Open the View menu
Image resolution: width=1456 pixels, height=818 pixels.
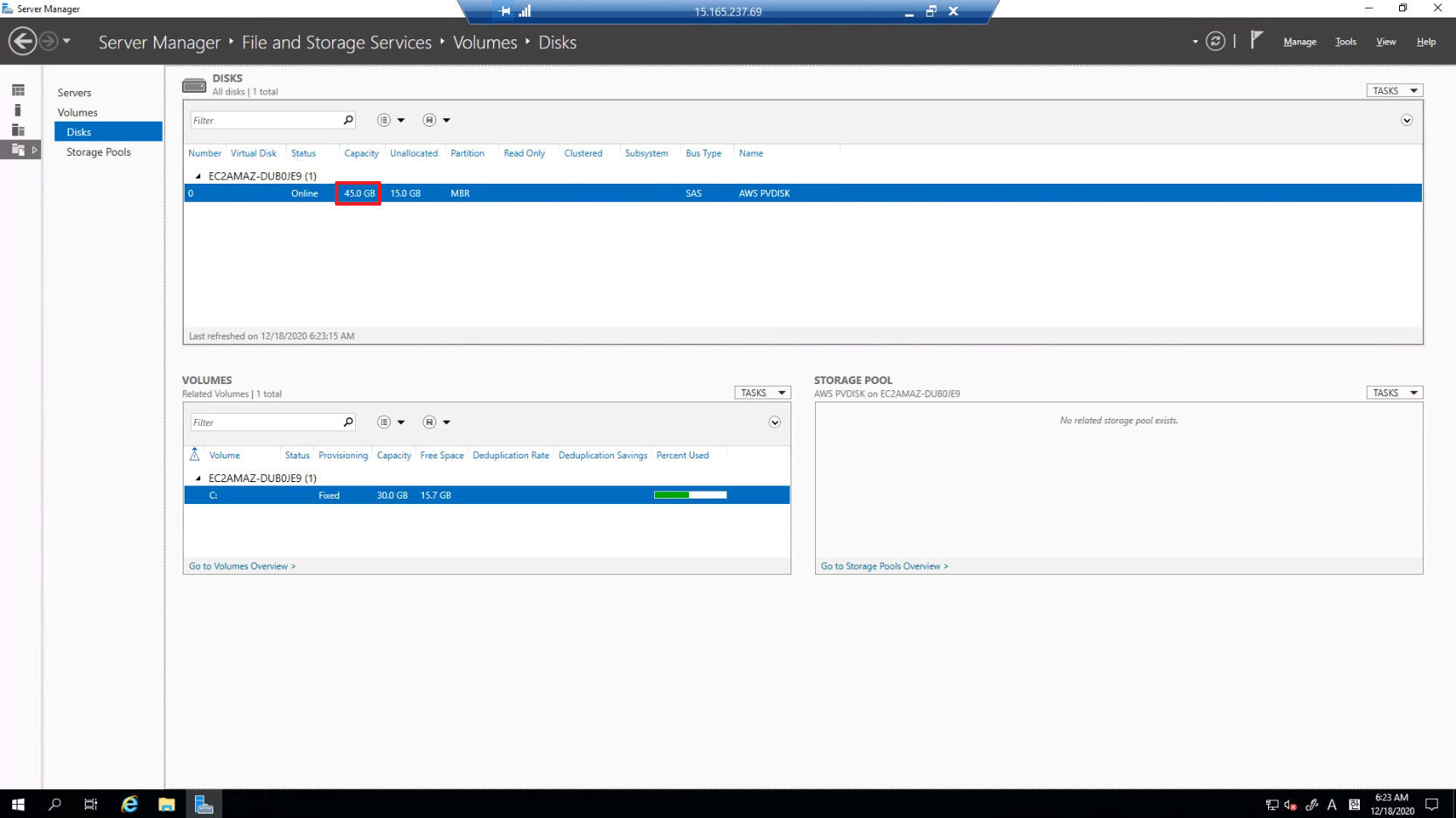(x=1386, y=41)
